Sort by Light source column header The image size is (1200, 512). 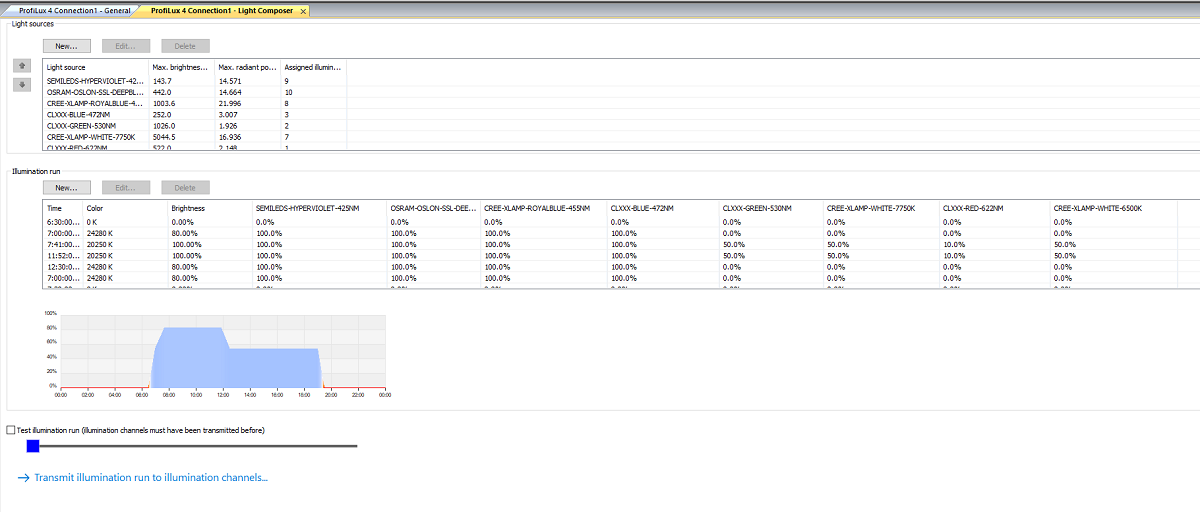(x=96, y=67)
